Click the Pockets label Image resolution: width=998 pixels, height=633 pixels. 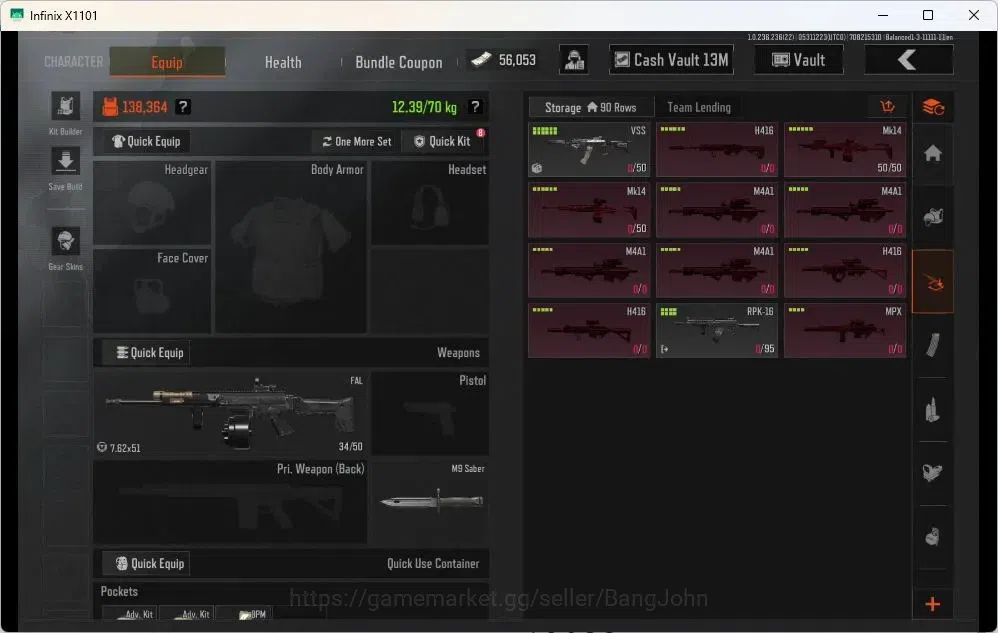(x=119, y=591)
